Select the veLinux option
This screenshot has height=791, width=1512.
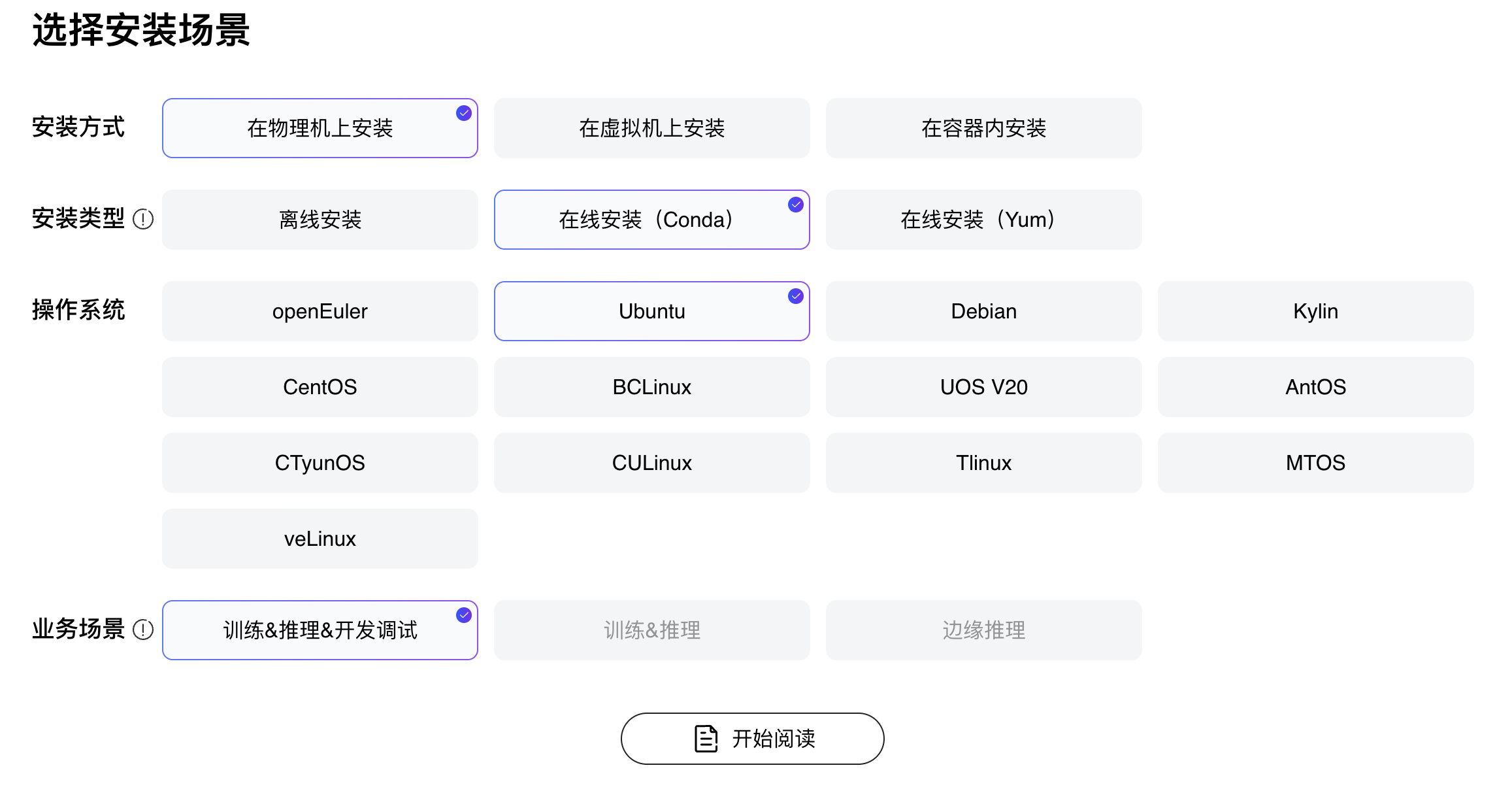point(320,539)
